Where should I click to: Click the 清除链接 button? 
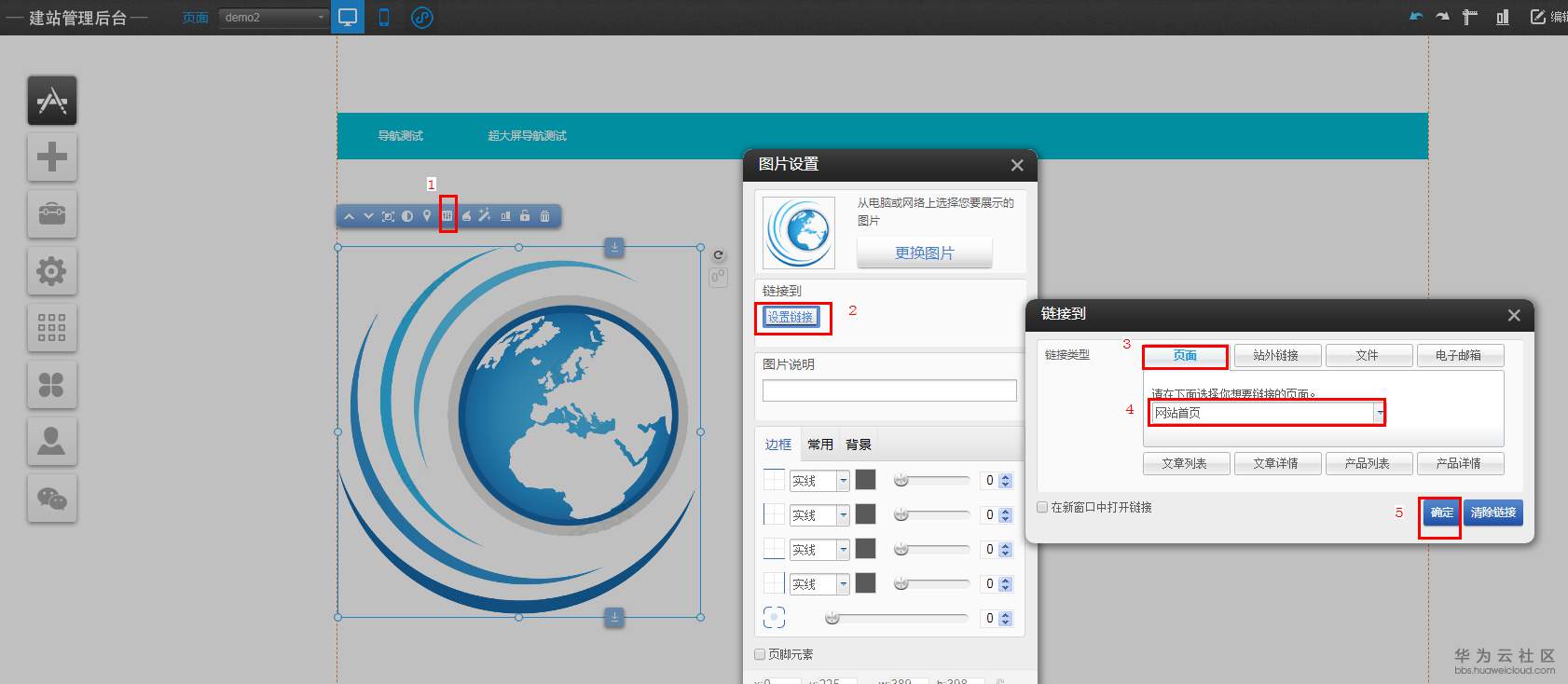coord(1493,513)
